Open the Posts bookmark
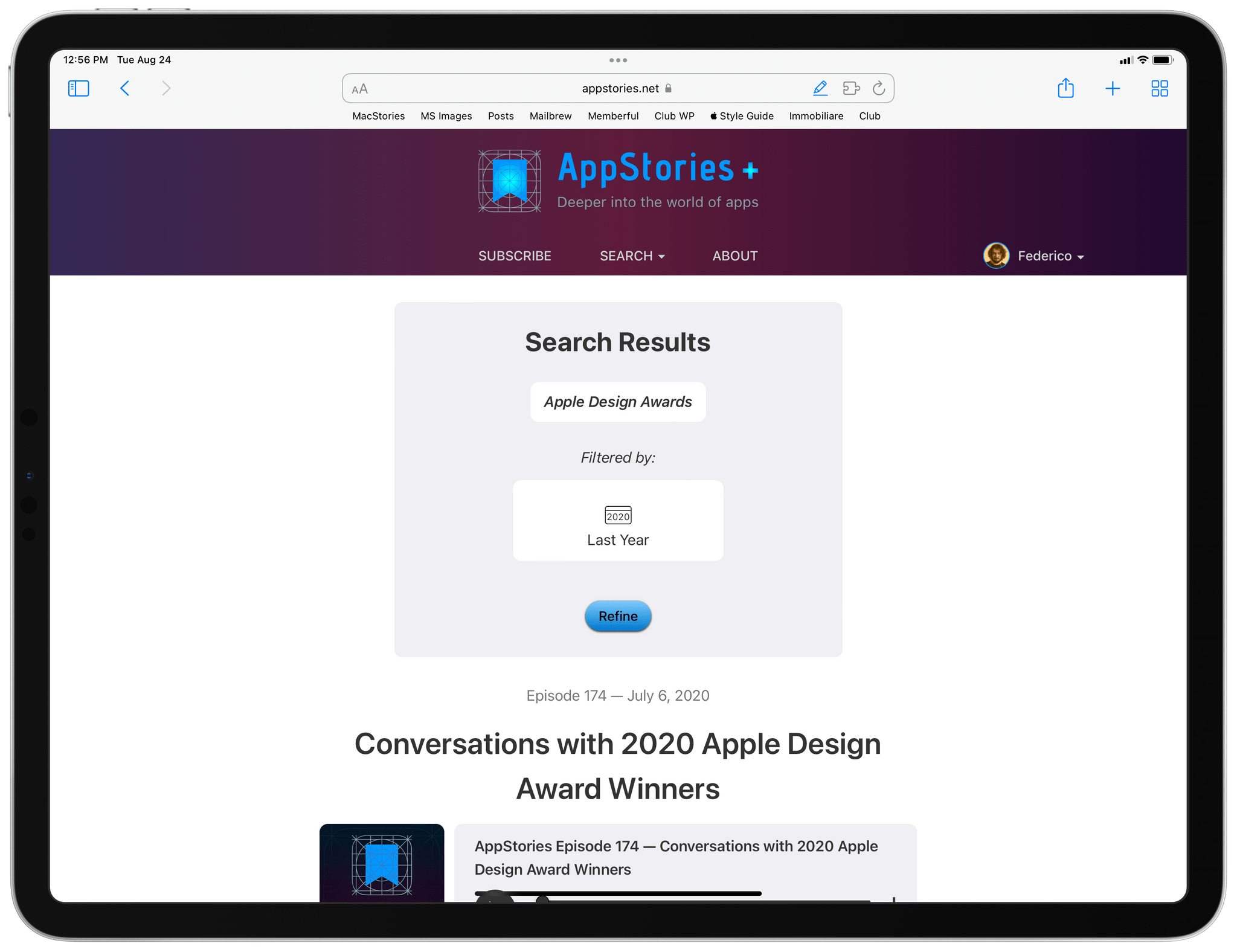 click(x=501, y=116)
